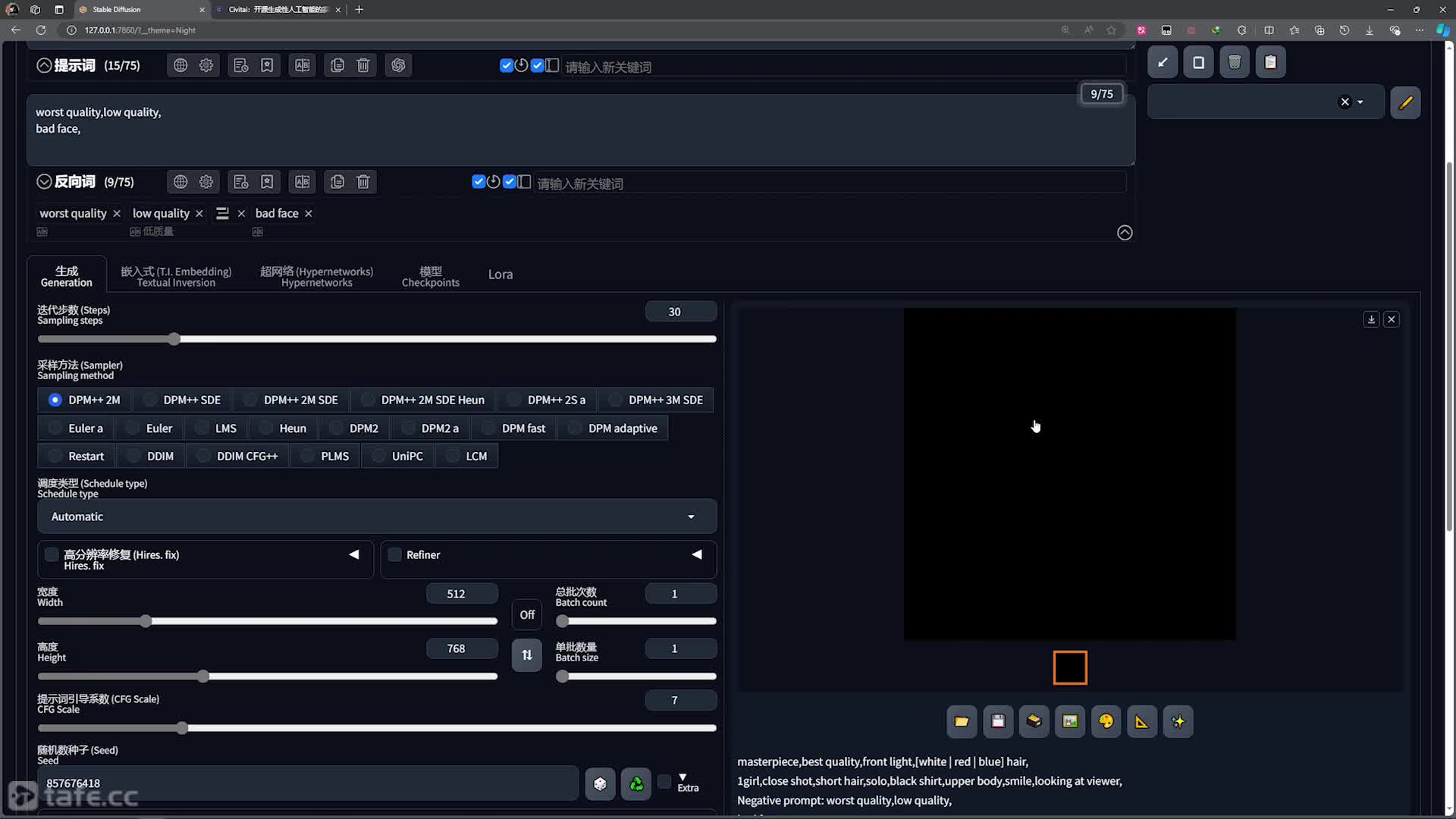The height and width of the screenshot is (819, 1456).
Task: Collapse the 提示词 prompt section chevron
Action: click(44, 65)
